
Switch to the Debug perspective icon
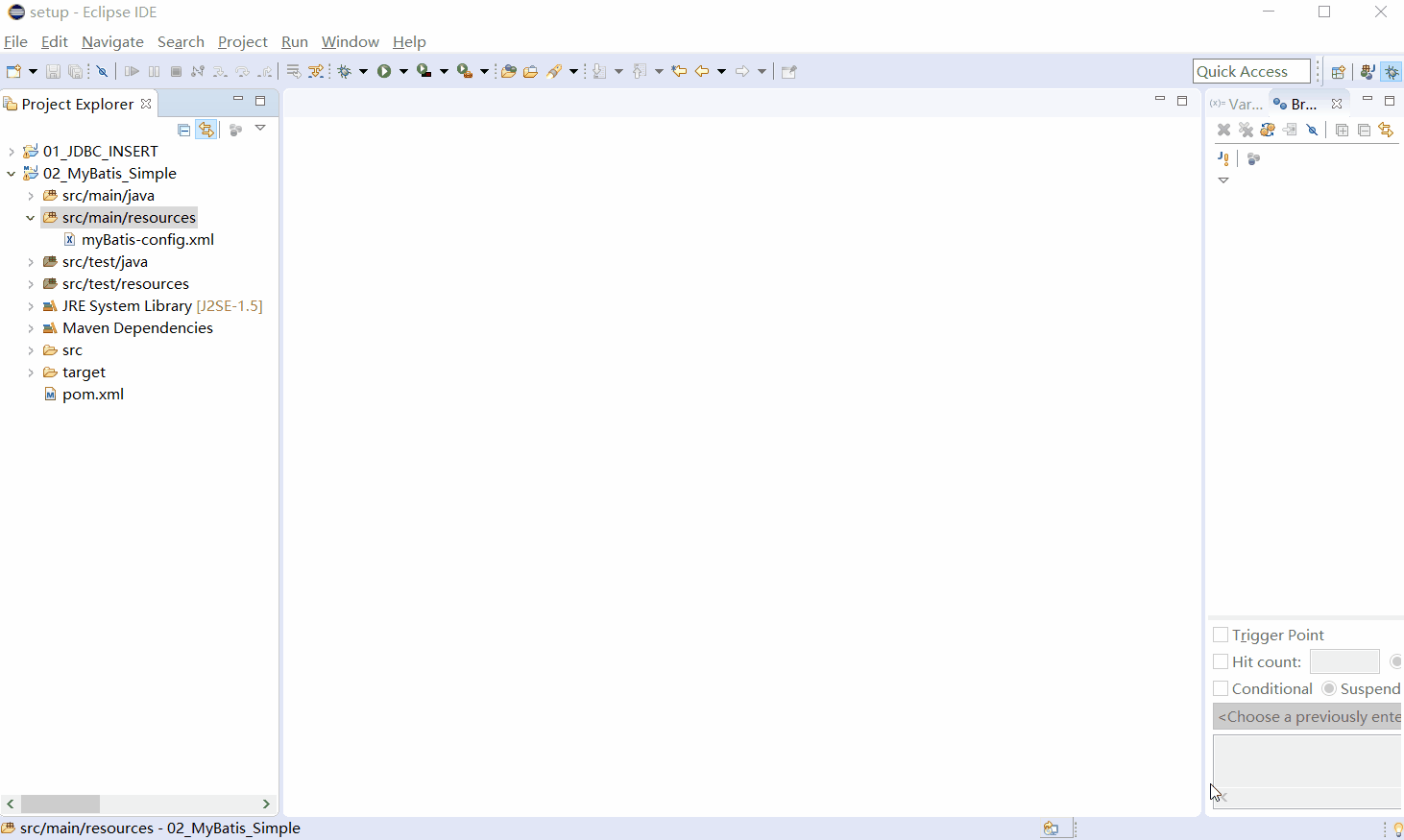[x=1392, y=72]
